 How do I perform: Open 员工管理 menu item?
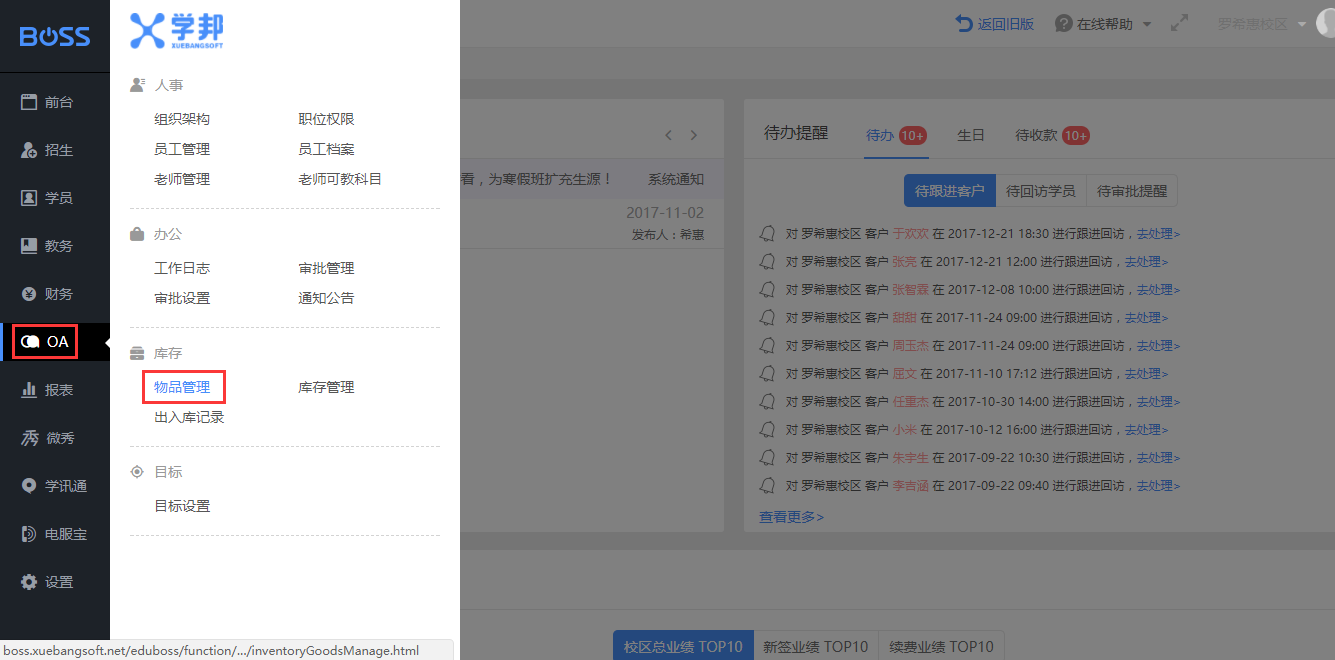182,149
